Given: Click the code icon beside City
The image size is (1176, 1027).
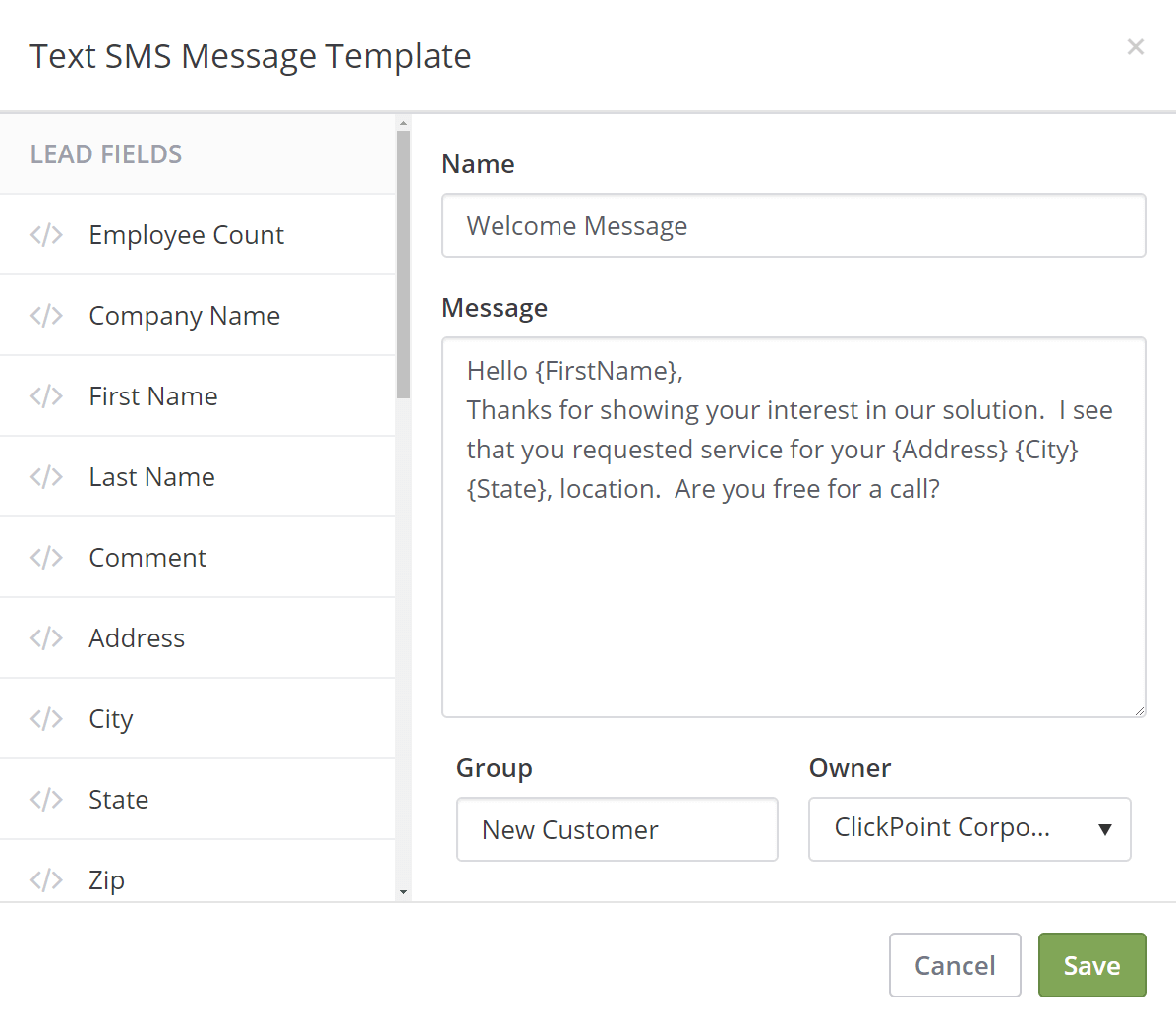Looking at the screenshot, I should (46, 719).
